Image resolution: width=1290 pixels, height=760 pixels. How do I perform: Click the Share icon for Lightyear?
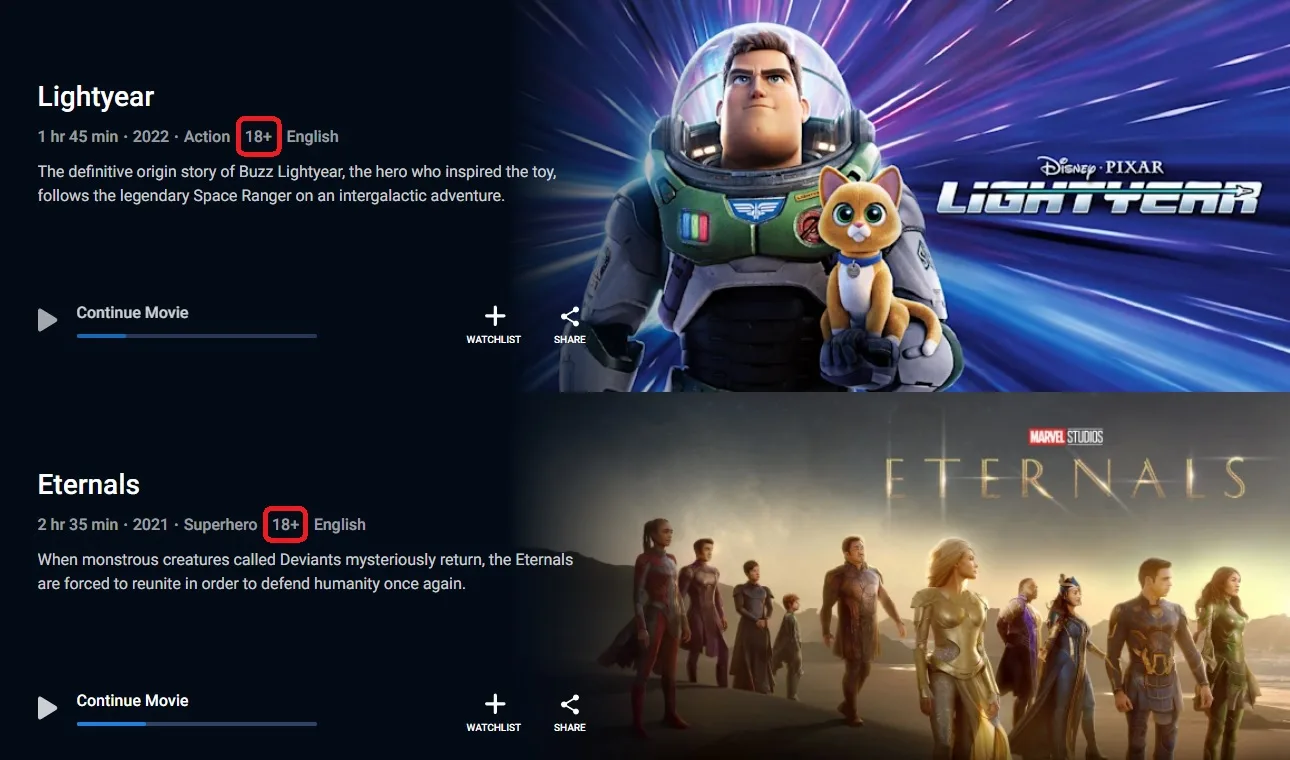(x=570, y=317)
